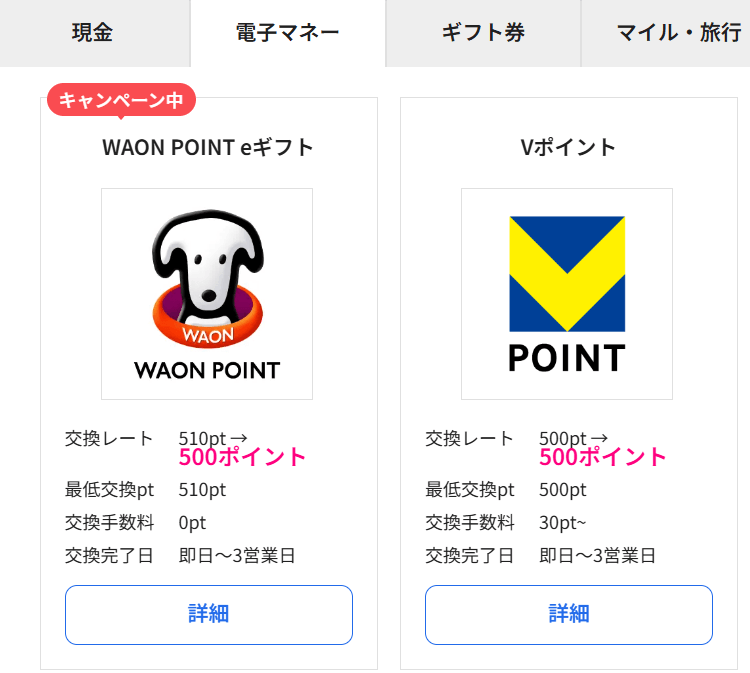
Task: Click the Vポイント card title
Action: point(568,148)
